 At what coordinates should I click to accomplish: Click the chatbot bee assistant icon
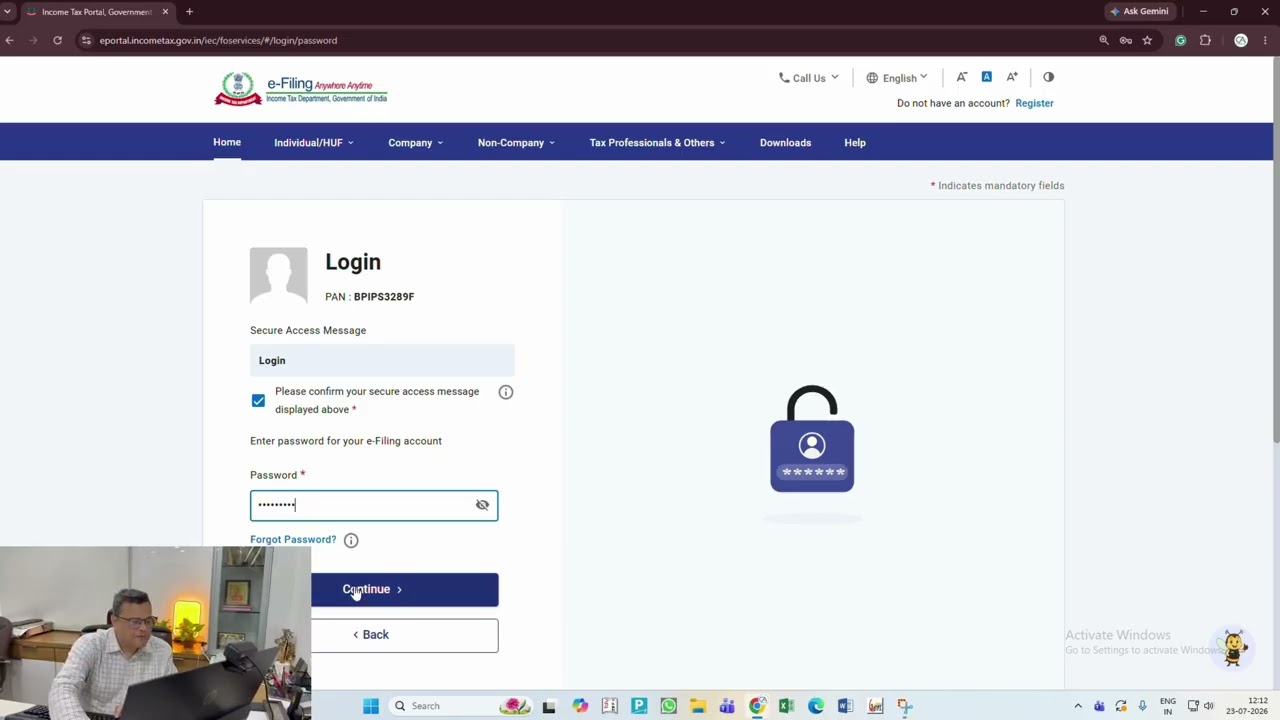click(x=1234, y=648)
